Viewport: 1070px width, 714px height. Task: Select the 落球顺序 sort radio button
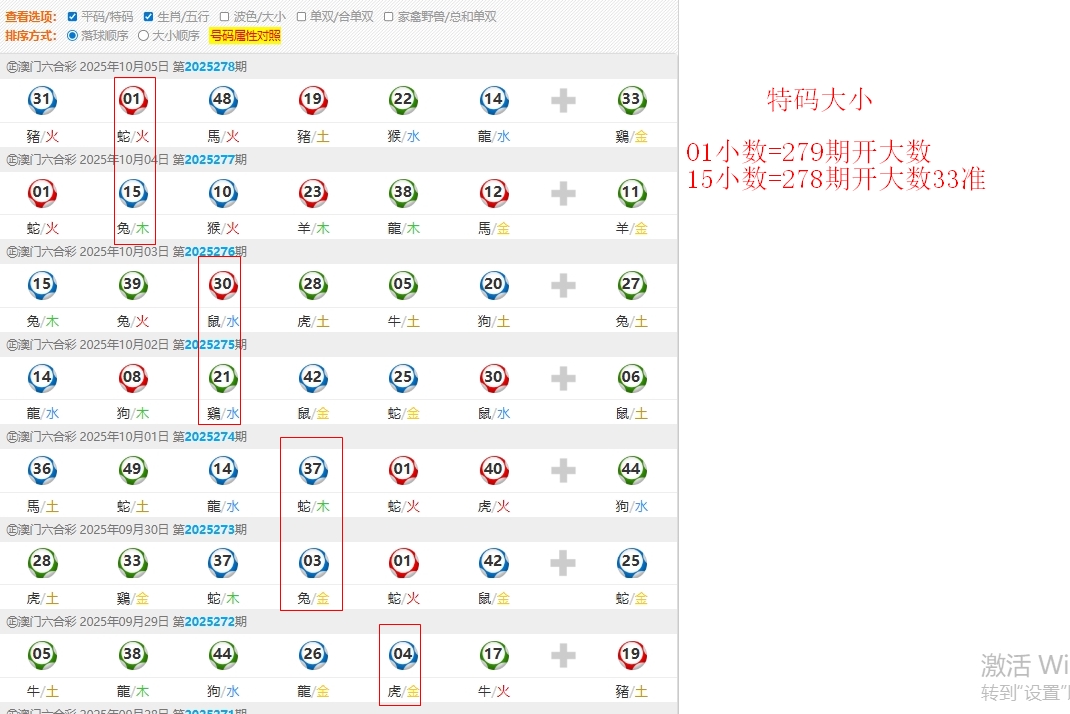tap(72, 35)
